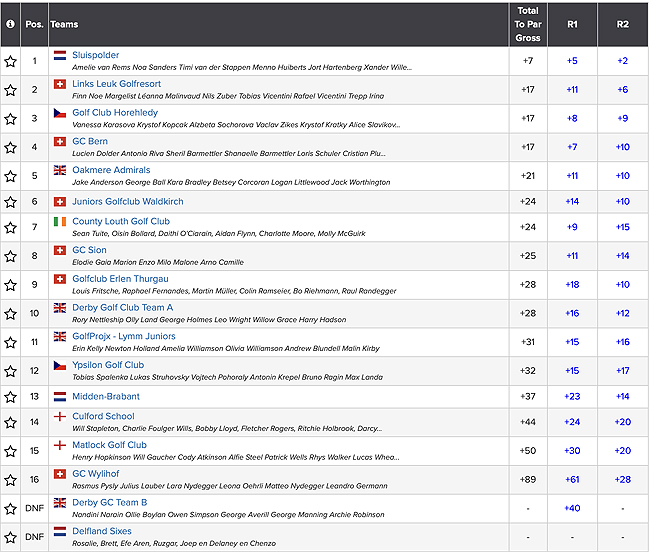Open the Midden-Brabant team link
The height and width of the screenshot is (552, 650).
pyautogui.click(x=106, y=396)
